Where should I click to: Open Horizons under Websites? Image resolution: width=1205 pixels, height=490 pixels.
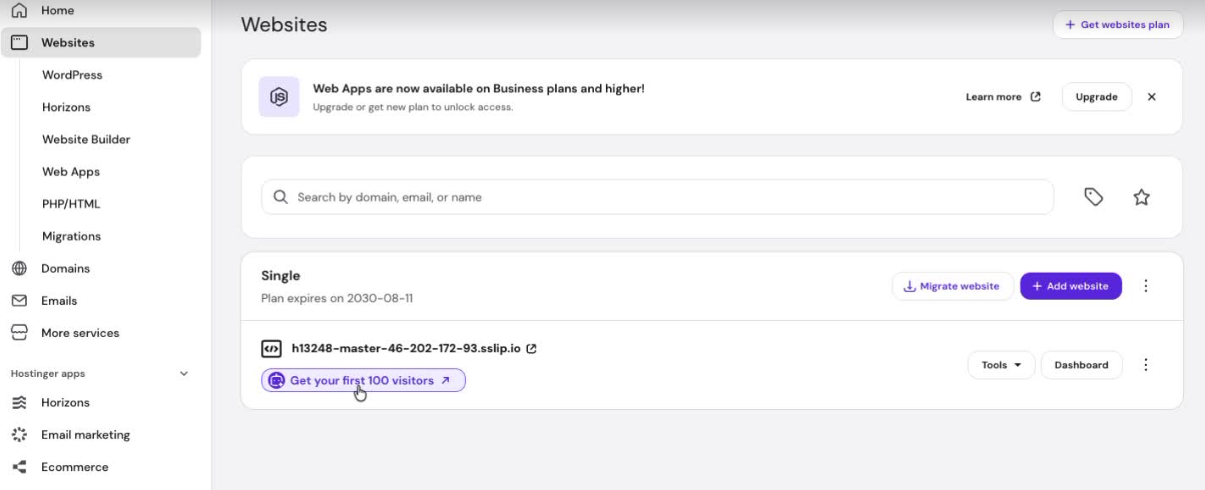66,107
